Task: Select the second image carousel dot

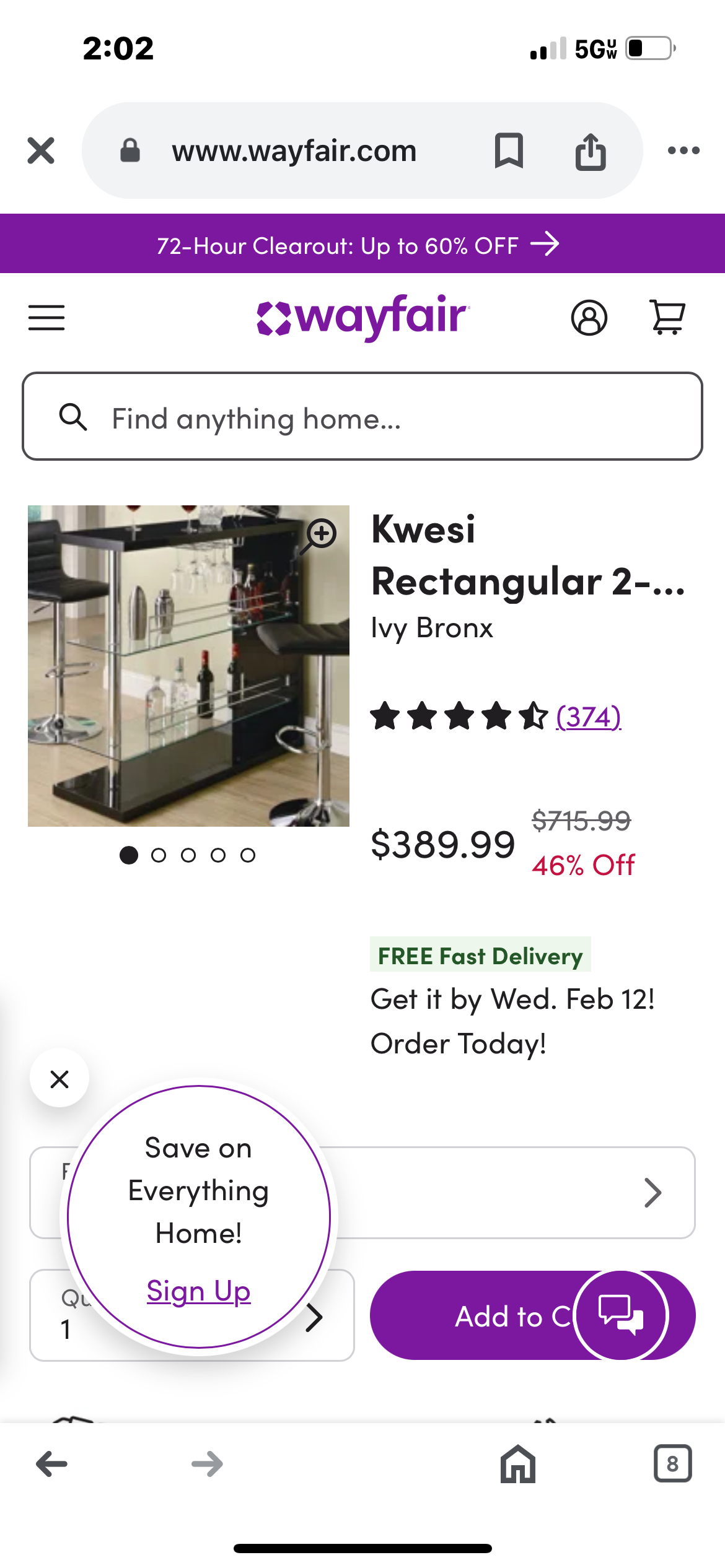Action: 159,855
